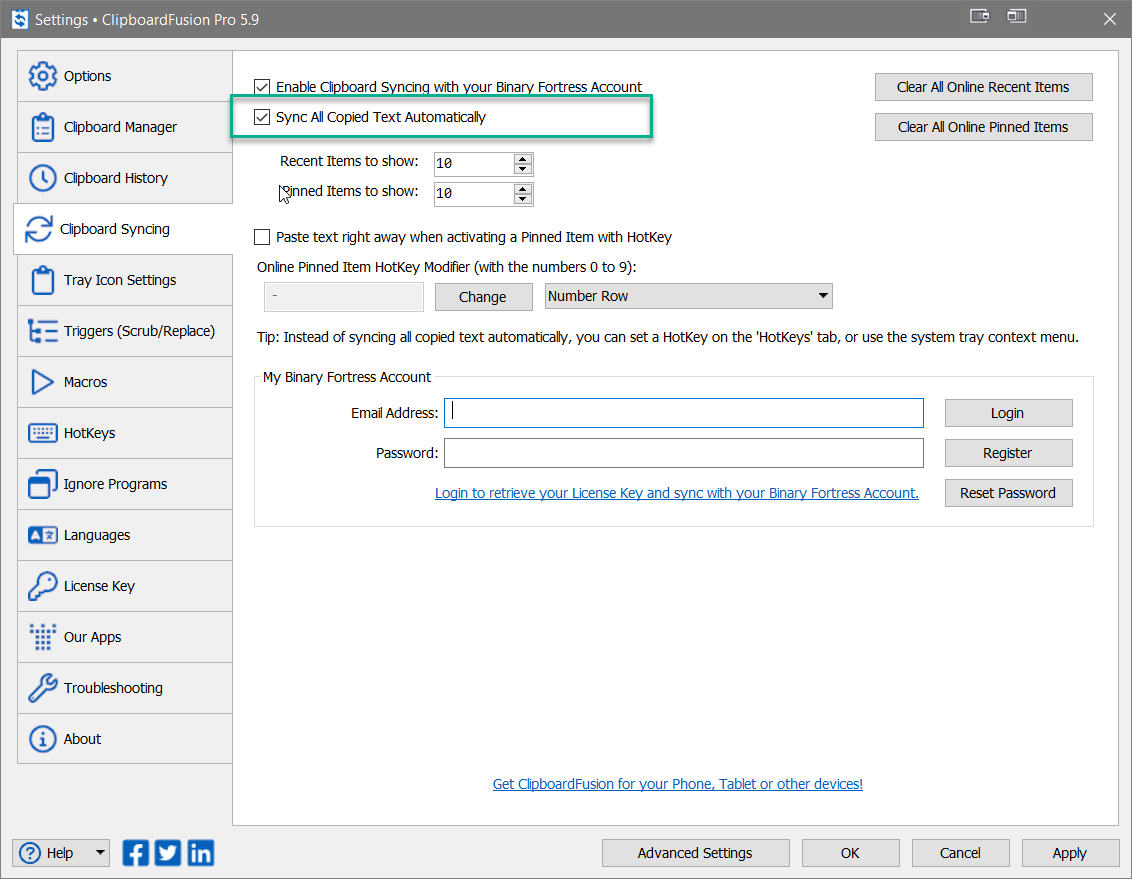Open Get ClipboardFusion for your Phone link
This screenshot has height=879, width=1132.
click(x=677, y=784)
